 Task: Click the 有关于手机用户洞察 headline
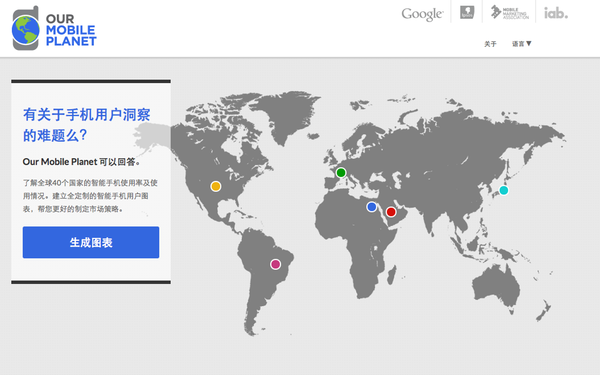coord(87,114)
